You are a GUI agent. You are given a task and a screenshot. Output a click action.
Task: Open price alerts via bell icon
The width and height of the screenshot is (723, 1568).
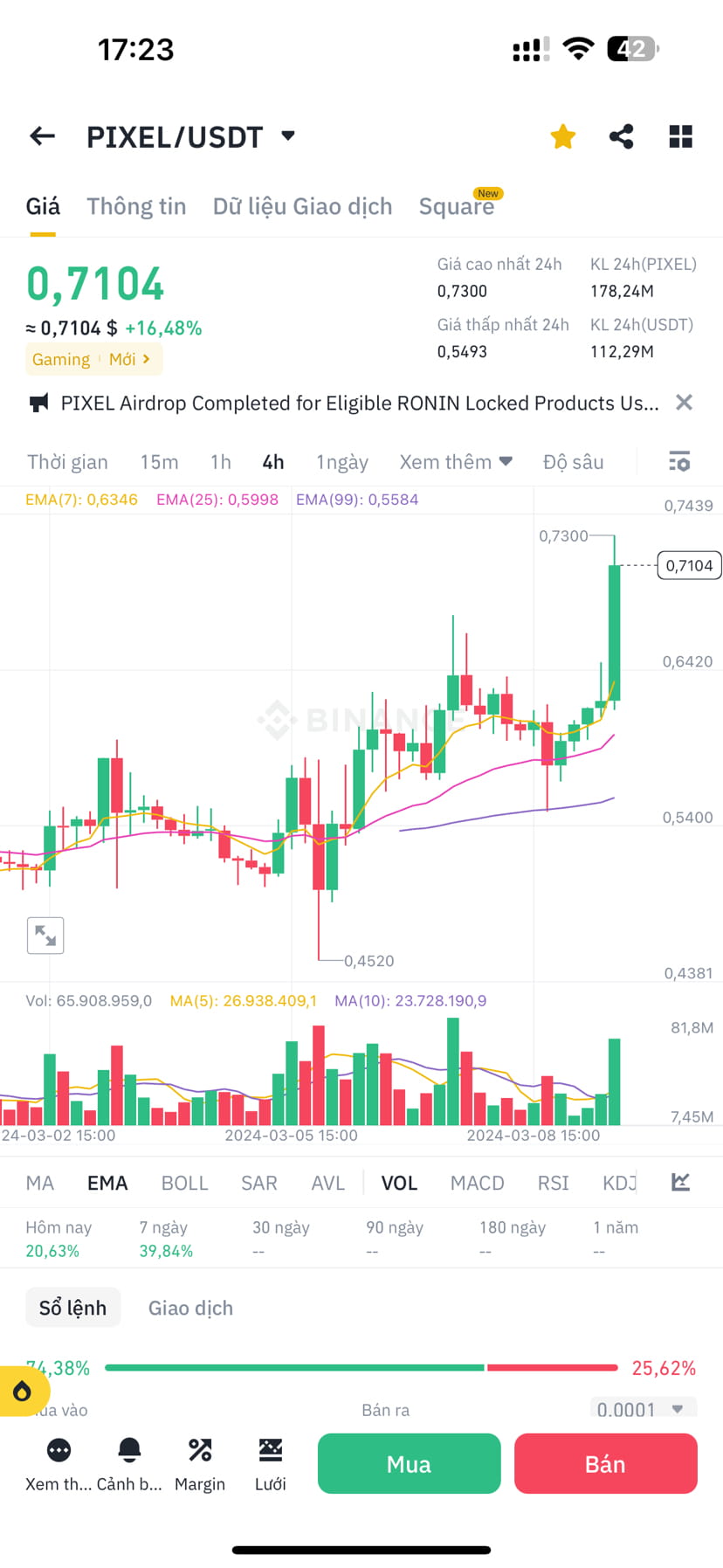(x=129, y=1450)
